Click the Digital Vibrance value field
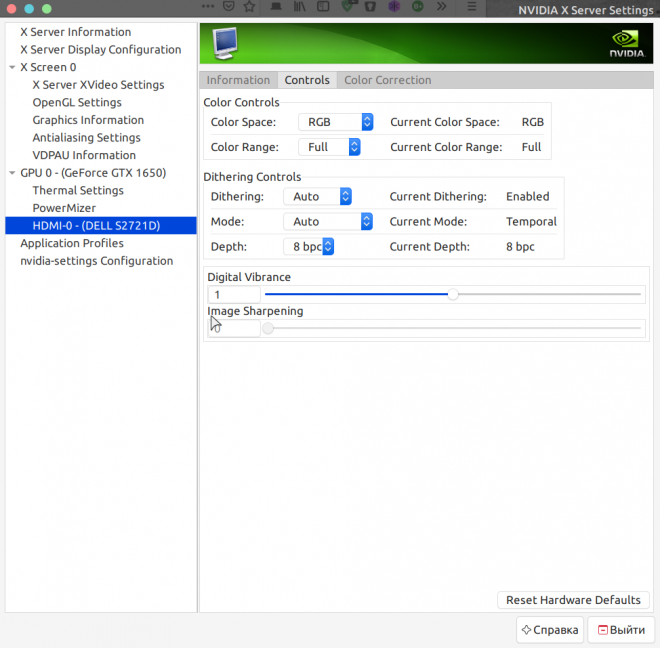Viewport: 660px width, 648px height. tap(234, 295)
